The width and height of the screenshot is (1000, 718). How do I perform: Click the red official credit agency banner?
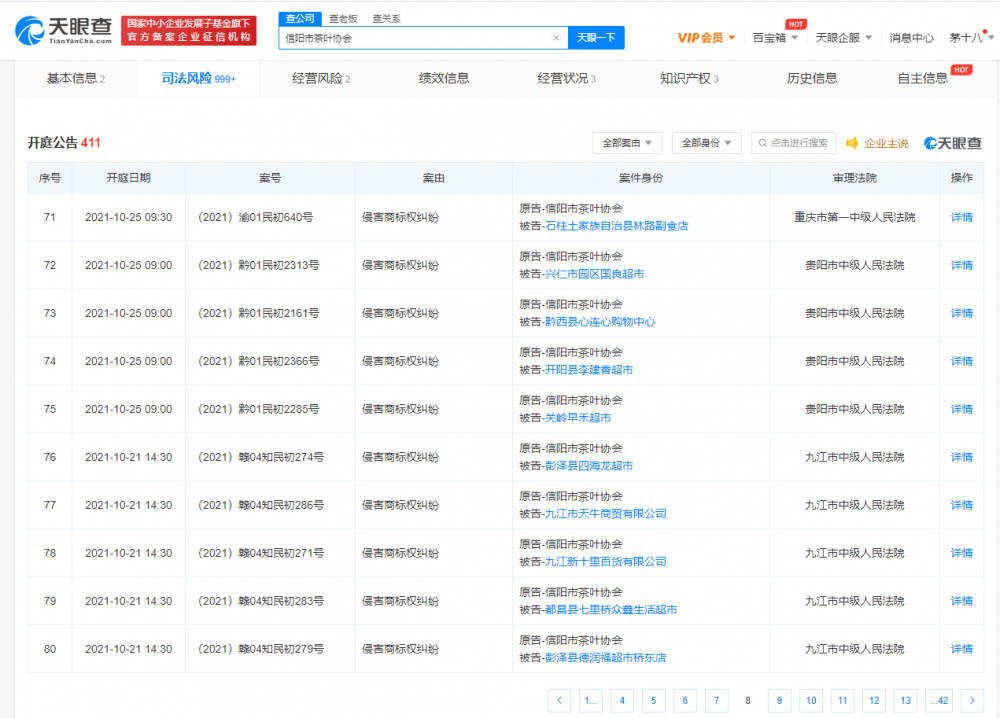189,31
